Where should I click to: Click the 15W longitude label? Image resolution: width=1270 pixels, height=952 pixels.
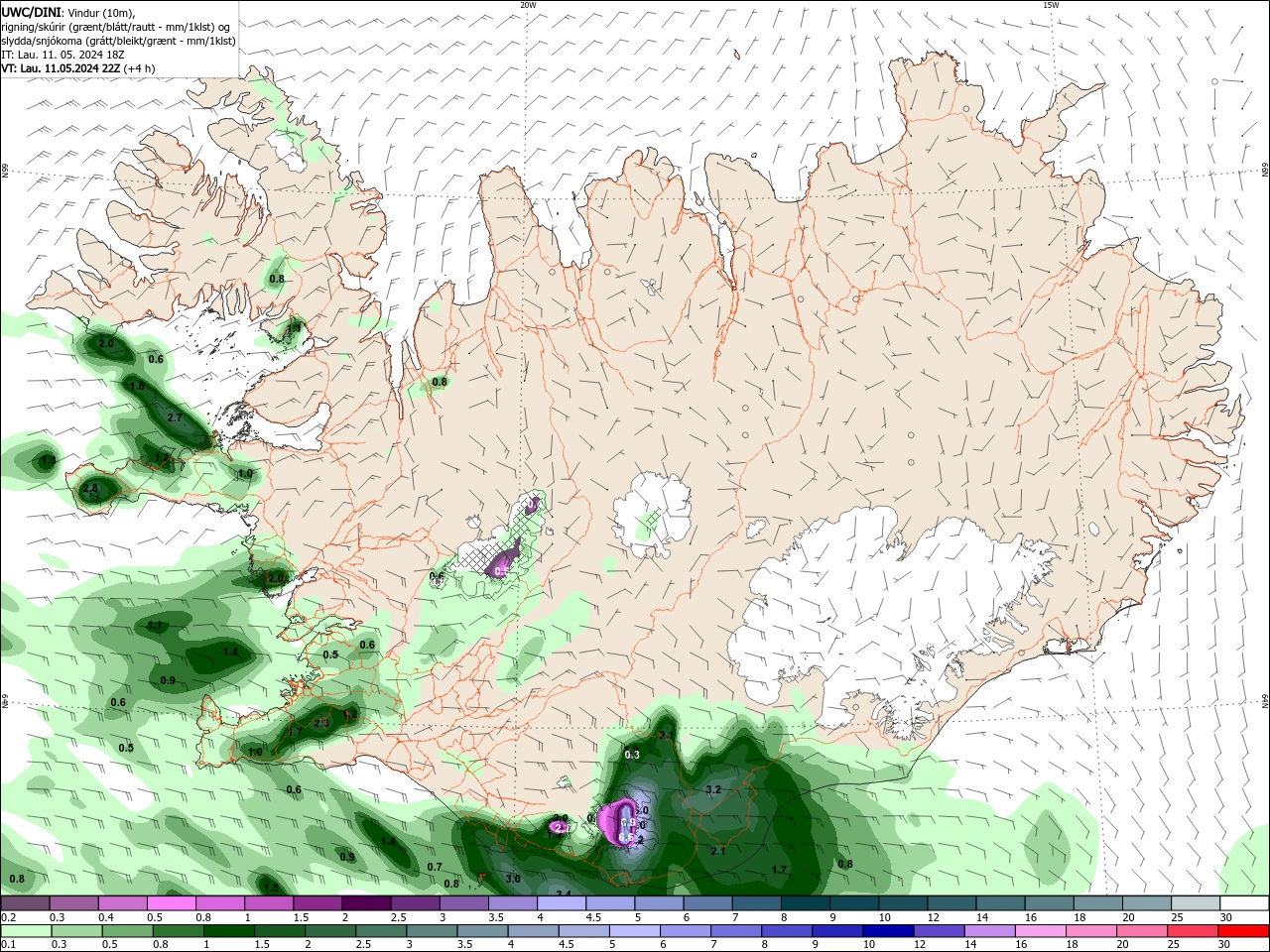point(1051,5)
